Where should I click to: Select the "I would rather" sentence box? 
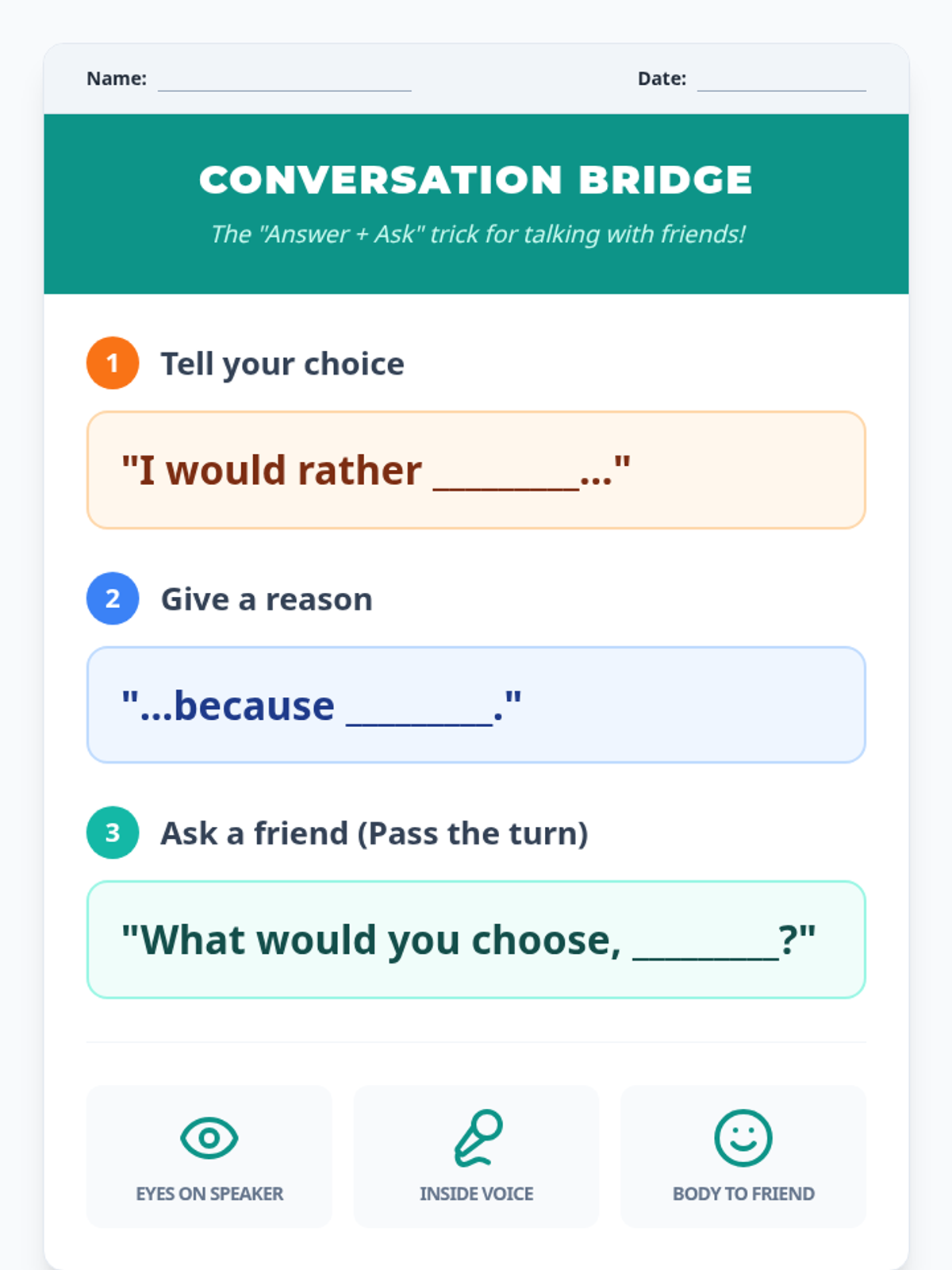coord(476,470)
